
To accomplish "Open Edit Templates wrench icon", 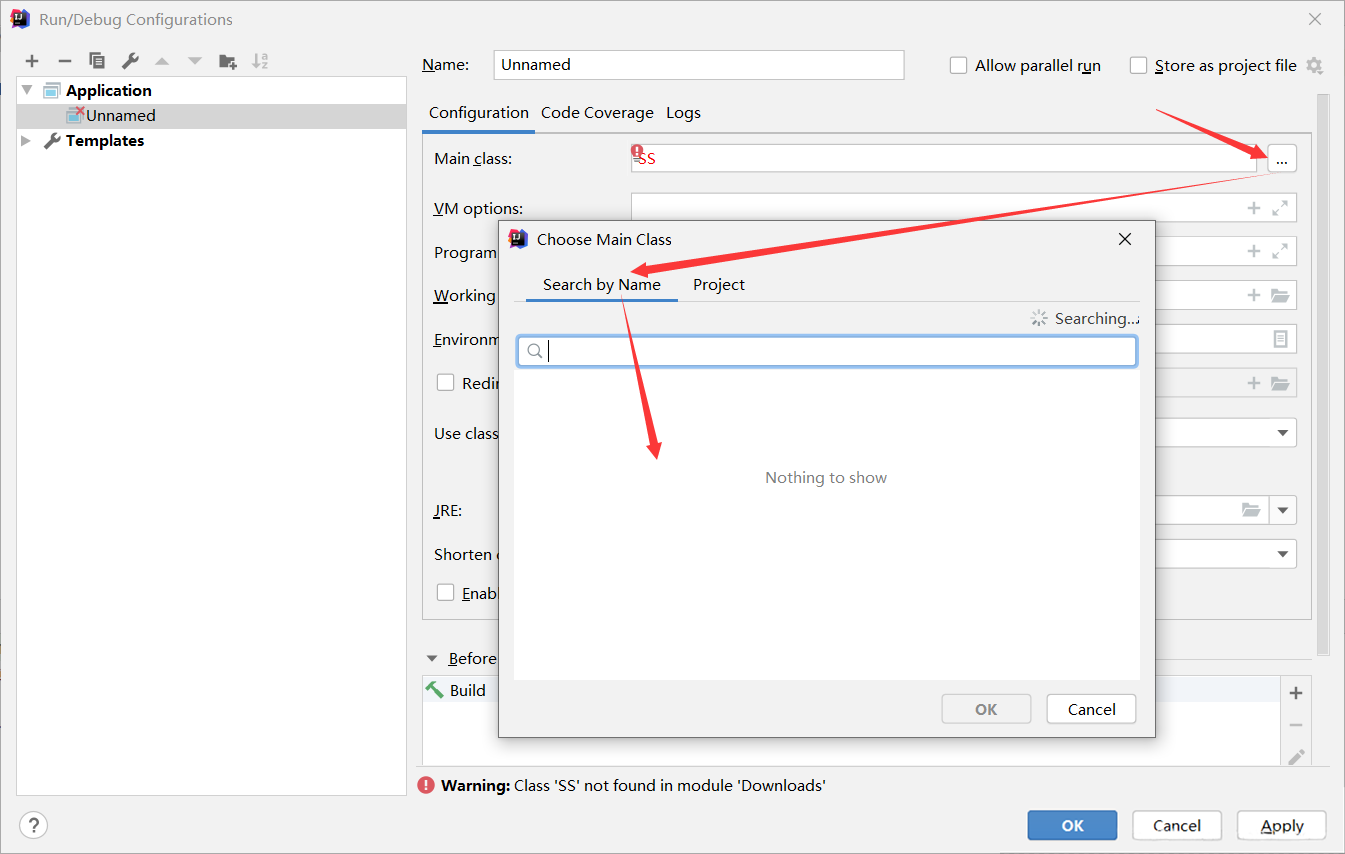I will coord(130,61).
